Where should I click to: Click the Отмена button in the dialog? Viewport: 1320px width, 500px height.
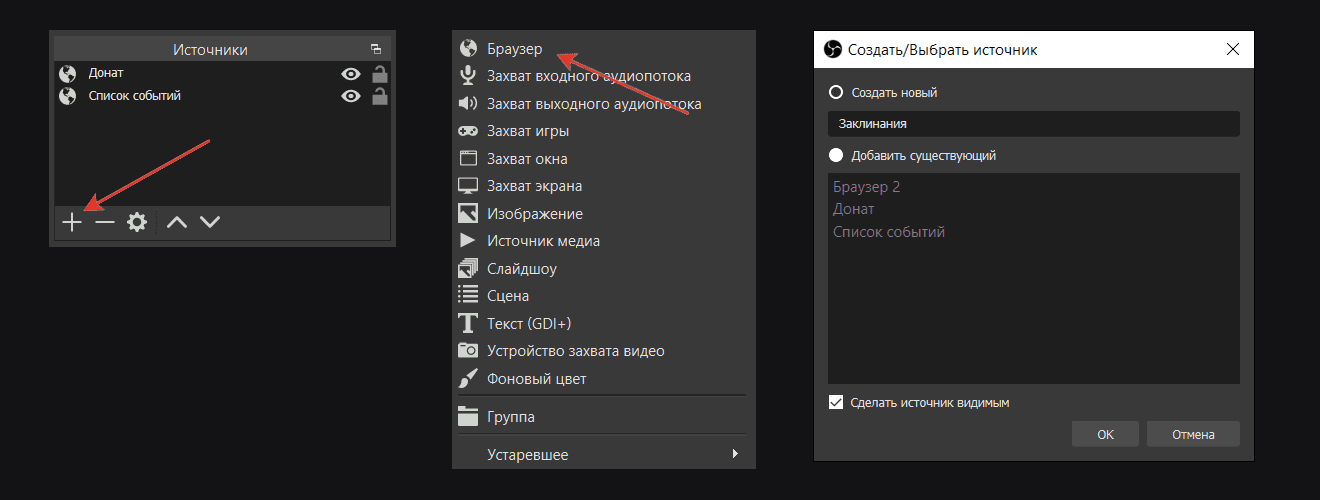point(1193,434)
